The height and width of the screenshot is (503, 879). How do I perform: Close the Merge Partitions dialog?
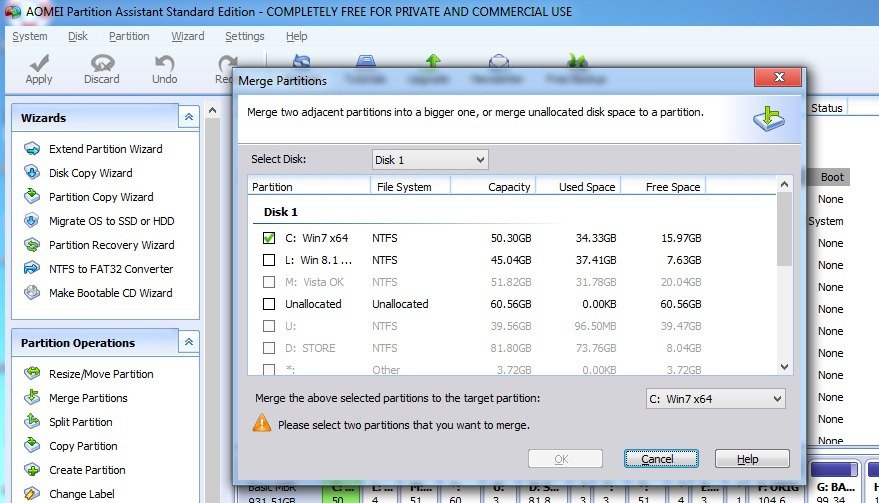coord(778,77)
